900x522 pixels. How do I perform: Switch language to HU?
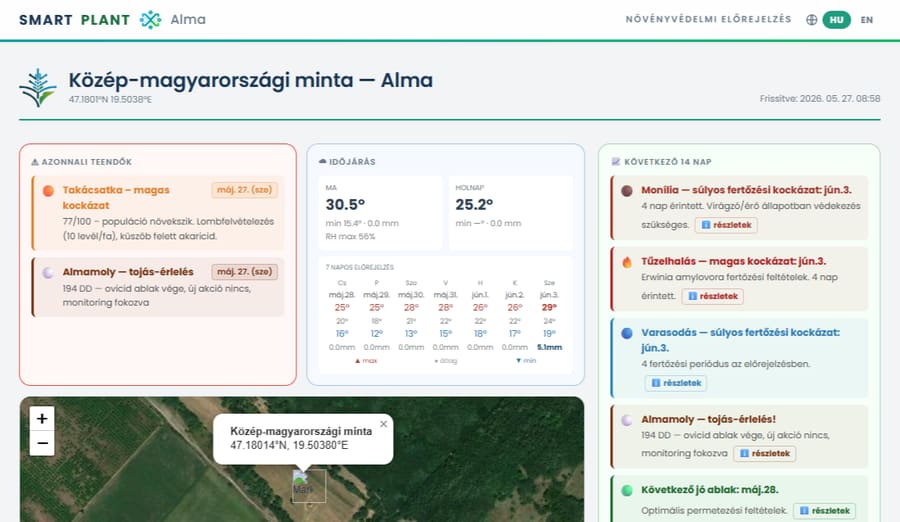tap(836, 20)
